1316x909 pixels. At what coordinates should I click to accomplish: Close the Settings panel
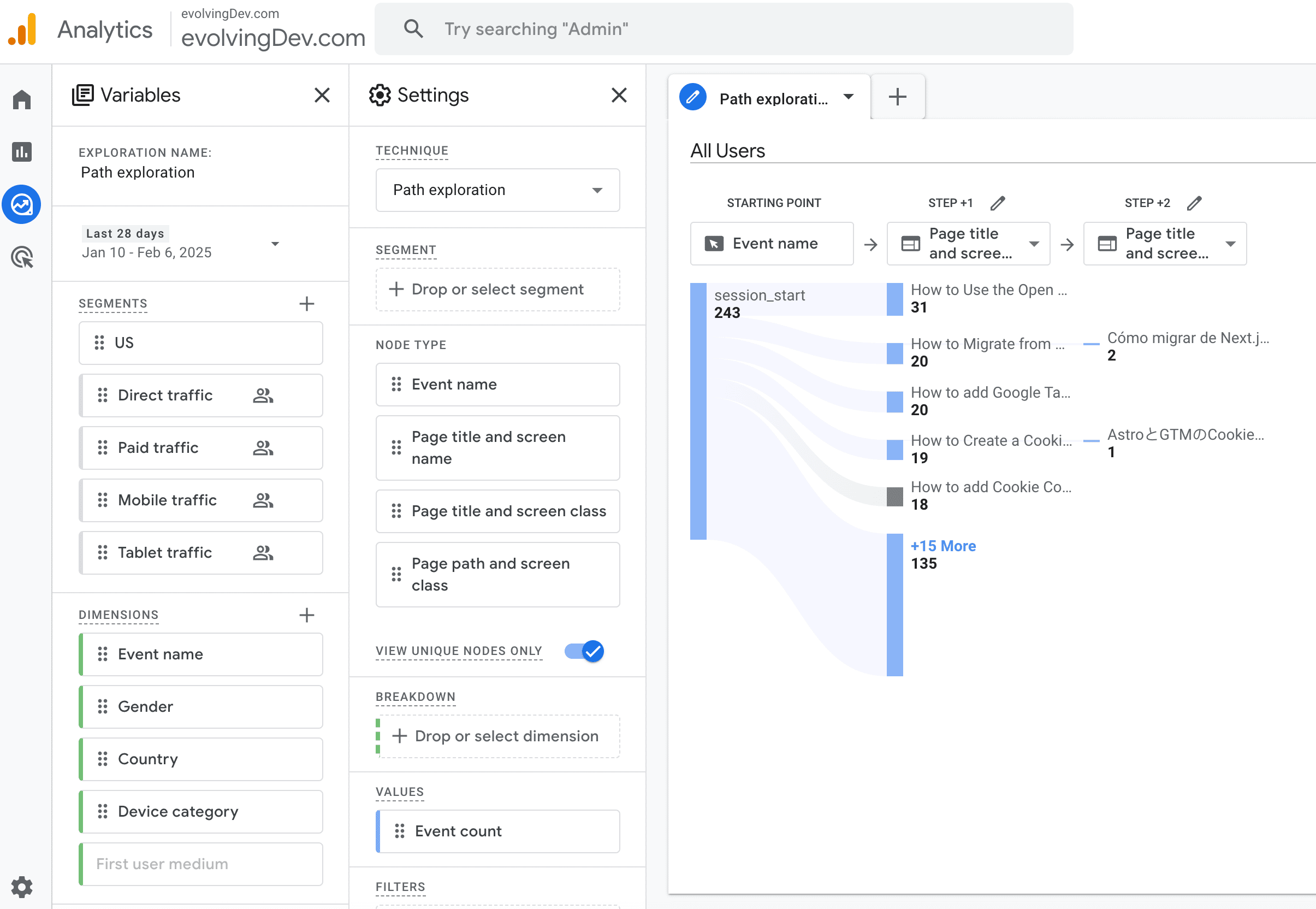(x=619, y=95)
